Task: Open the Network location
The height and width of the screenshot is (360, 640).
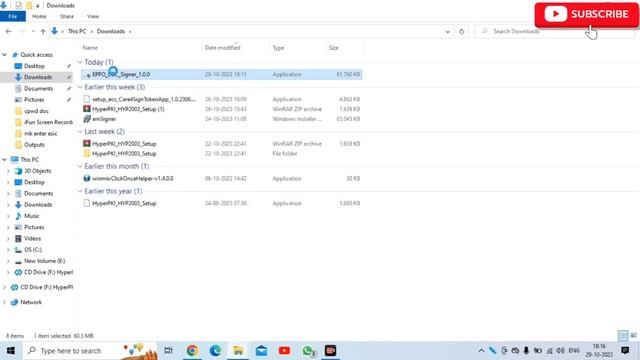Action: (31, 302)
